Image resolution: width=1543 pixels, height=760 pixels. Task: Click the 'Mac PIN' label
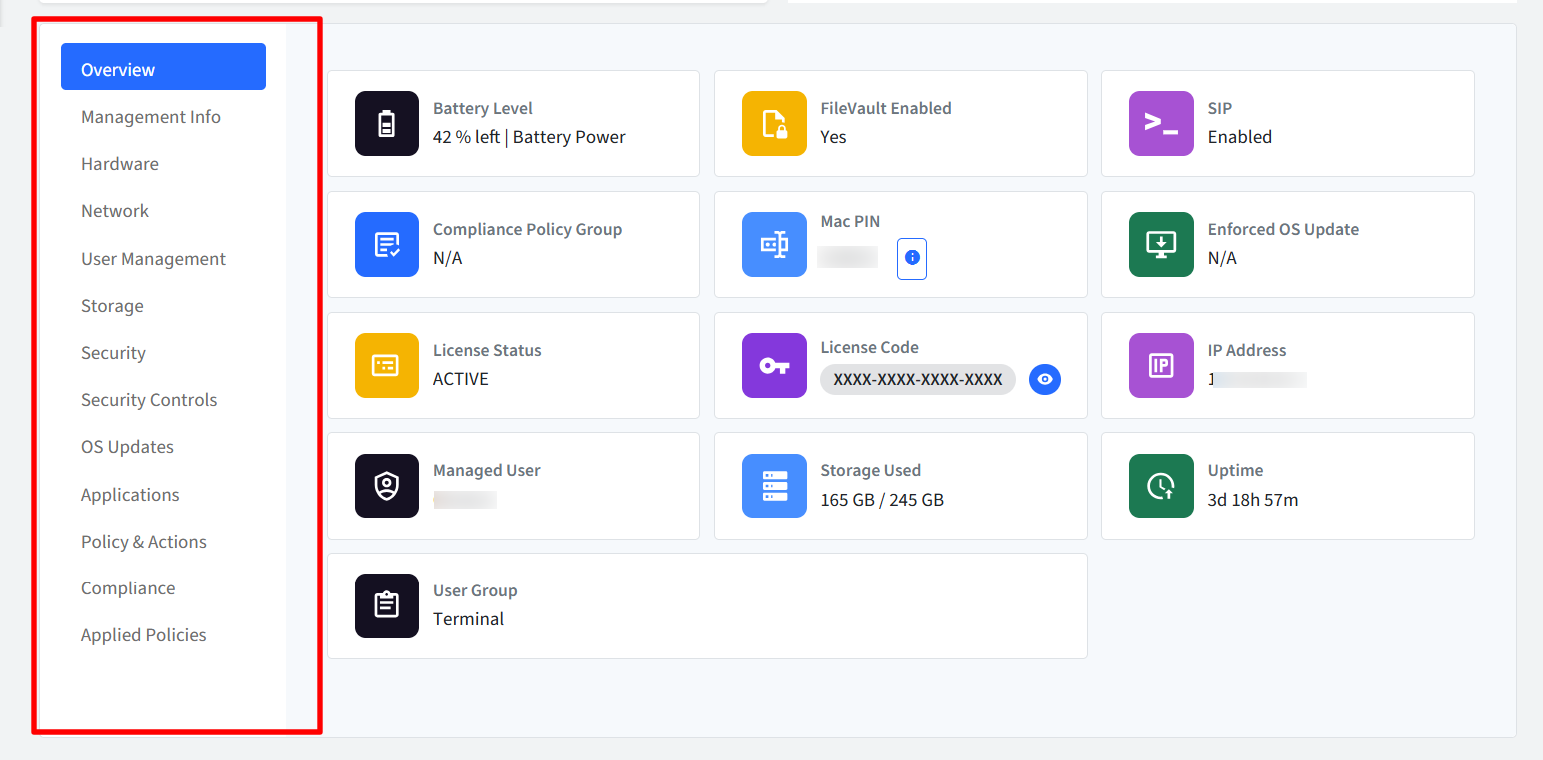tap(850, 221)
